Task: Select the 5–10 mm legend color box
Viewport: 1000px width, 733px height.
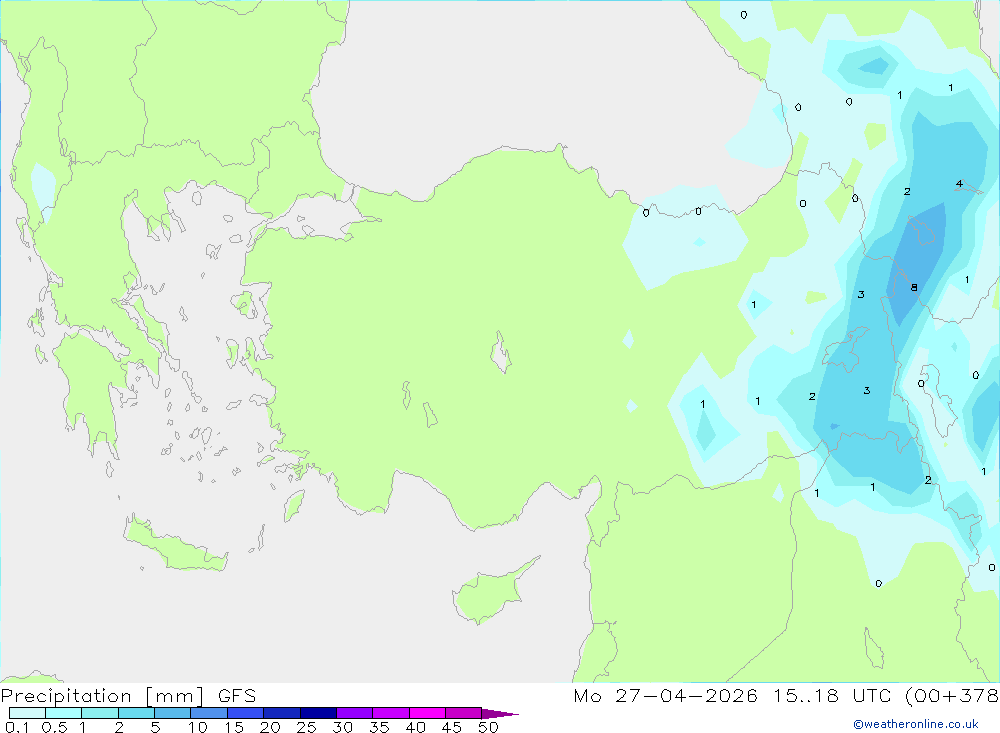Action: click(x=172, y=713)
